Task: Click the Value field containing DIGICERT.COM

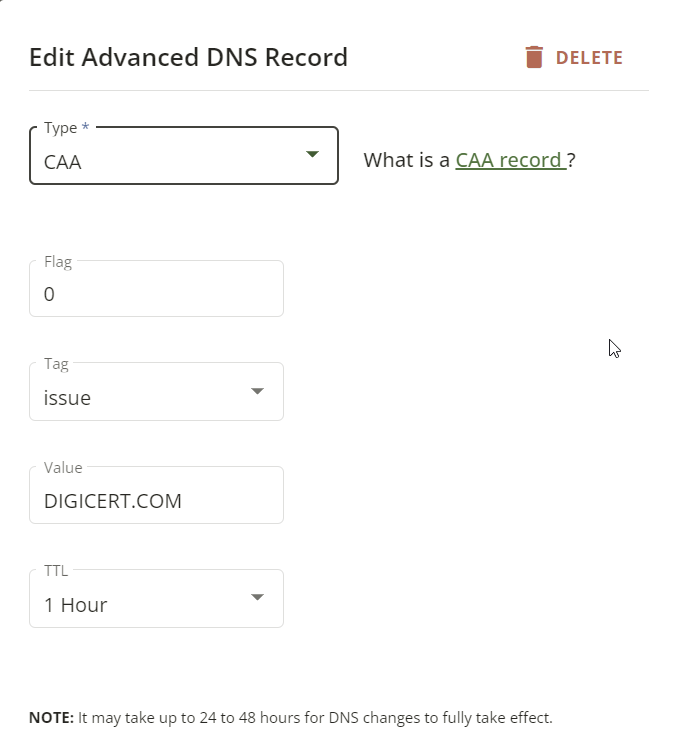Action: click(x=156, y=495)
